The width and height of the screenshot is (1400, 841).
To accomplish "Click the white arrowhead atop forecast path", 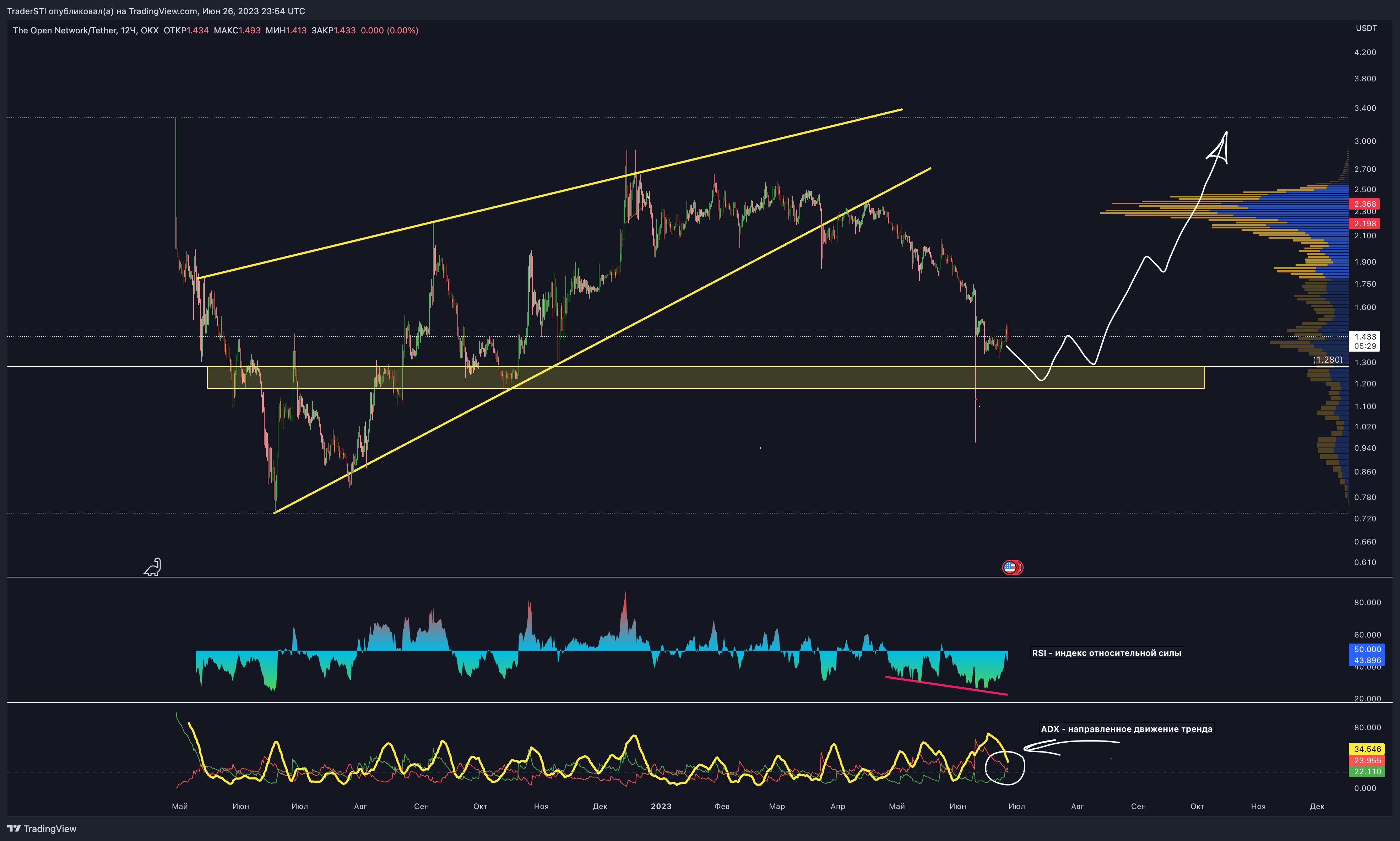I will [1219, 149].
